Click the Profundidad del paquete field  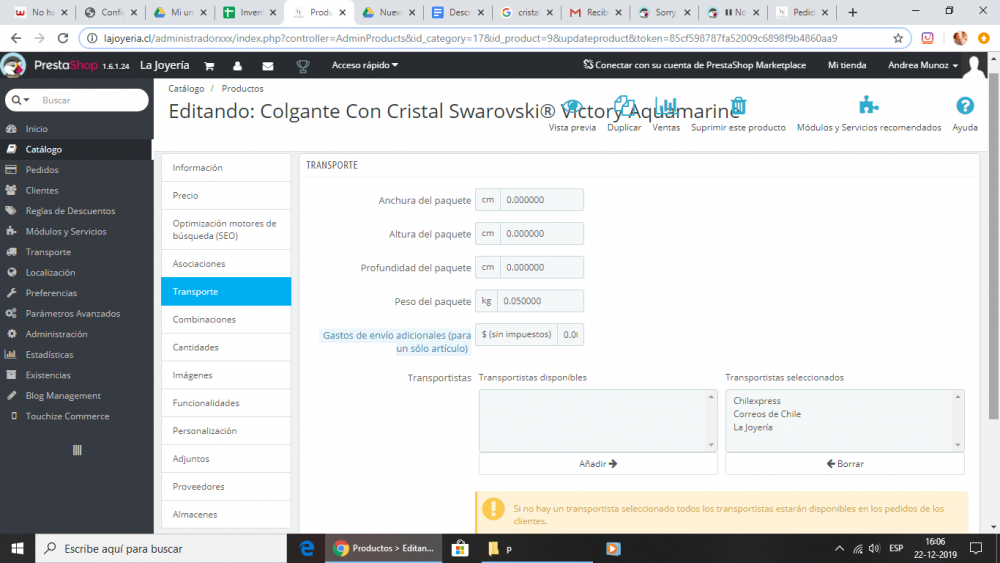coord(541,267)
